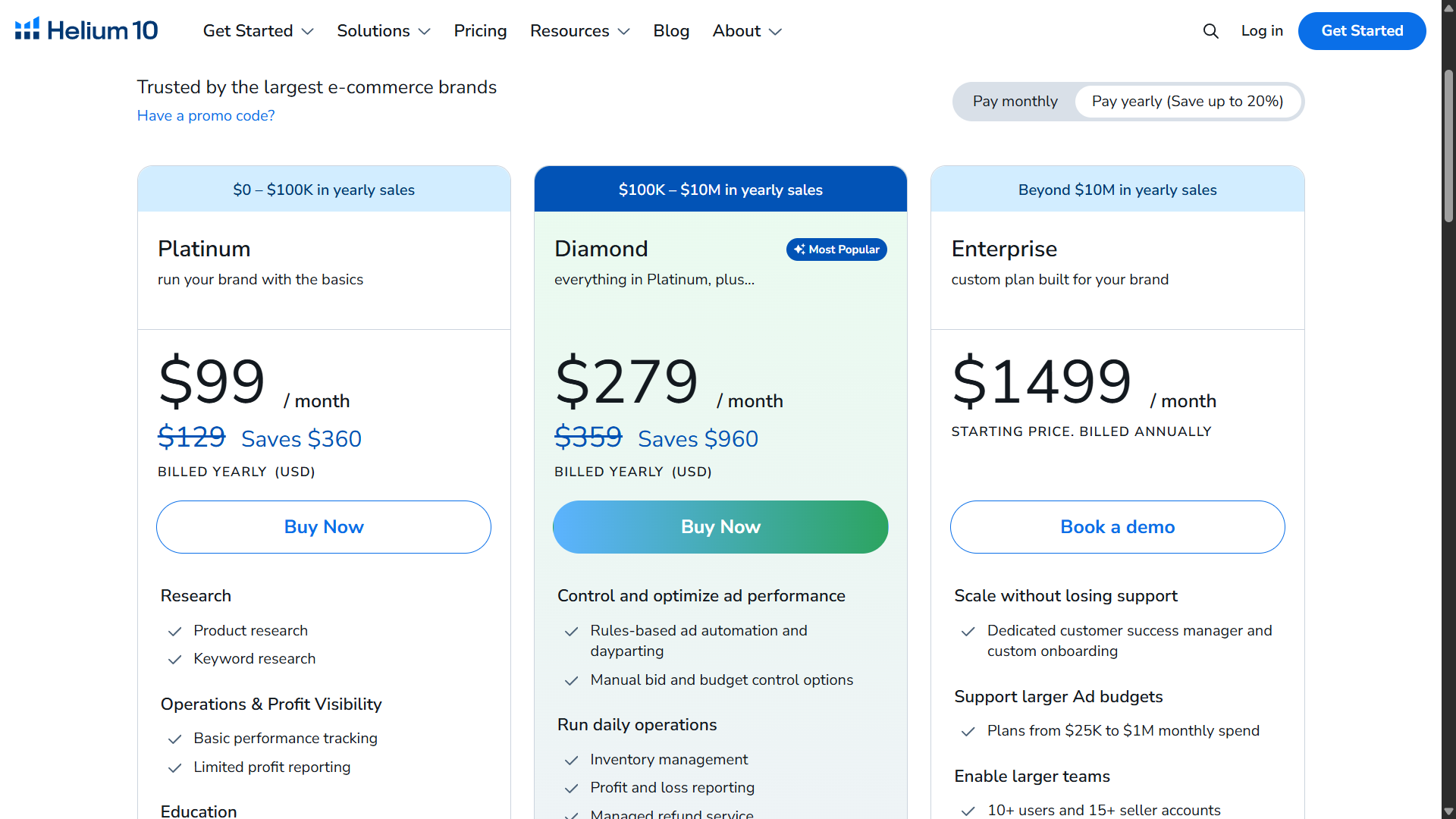Screen dimensions: 1456x819
Task: Click the scrollbar down arrow
Action: tap(1447, 811)
